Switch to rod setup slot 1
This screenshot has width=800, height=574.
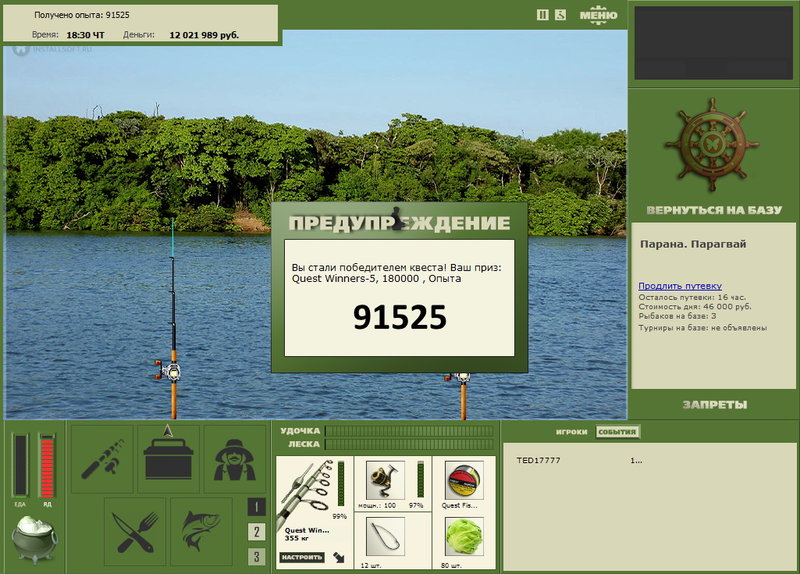(257, 507)
